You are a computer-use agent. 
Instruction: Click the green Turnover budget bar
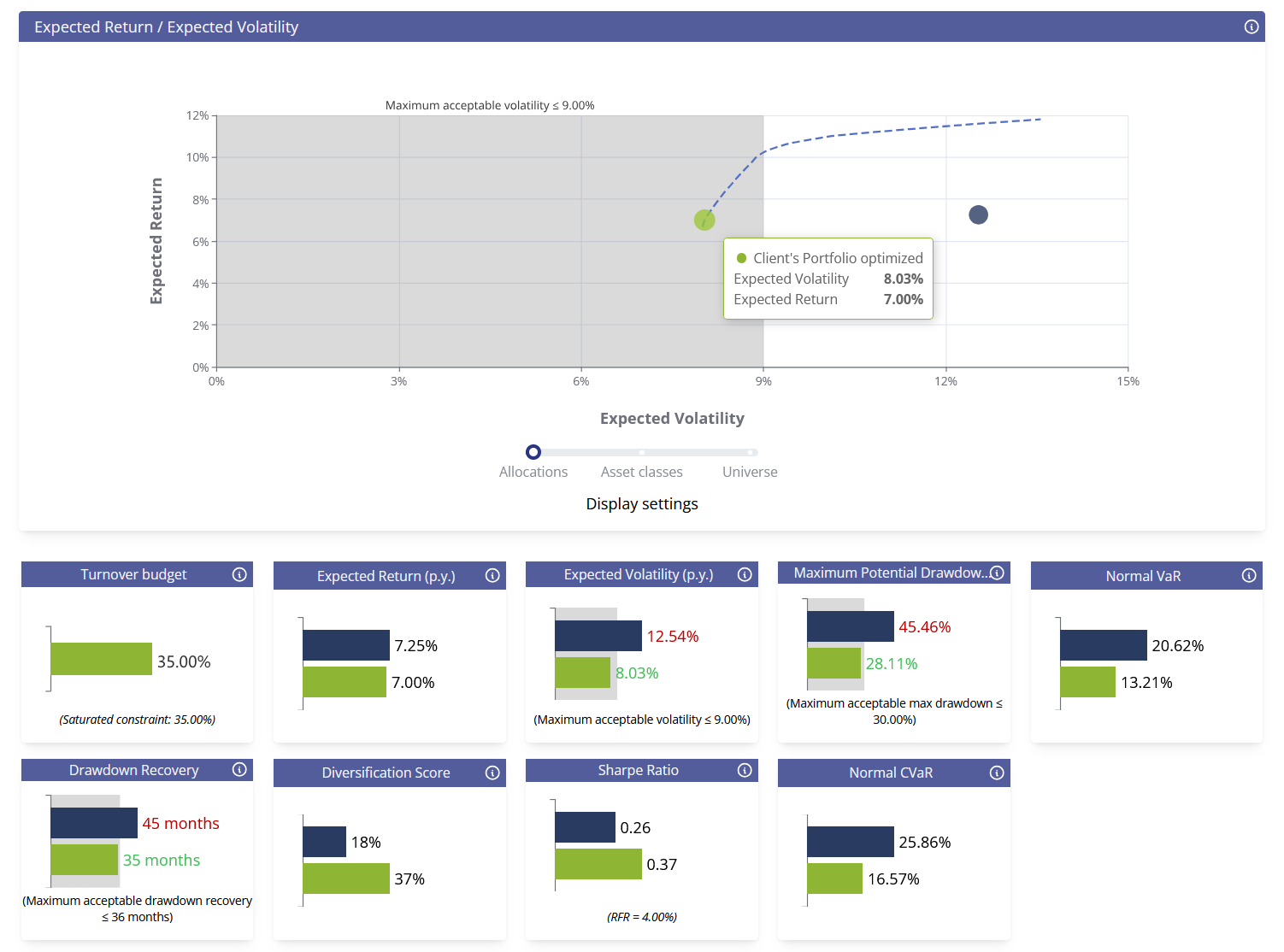tap(101, 660)
